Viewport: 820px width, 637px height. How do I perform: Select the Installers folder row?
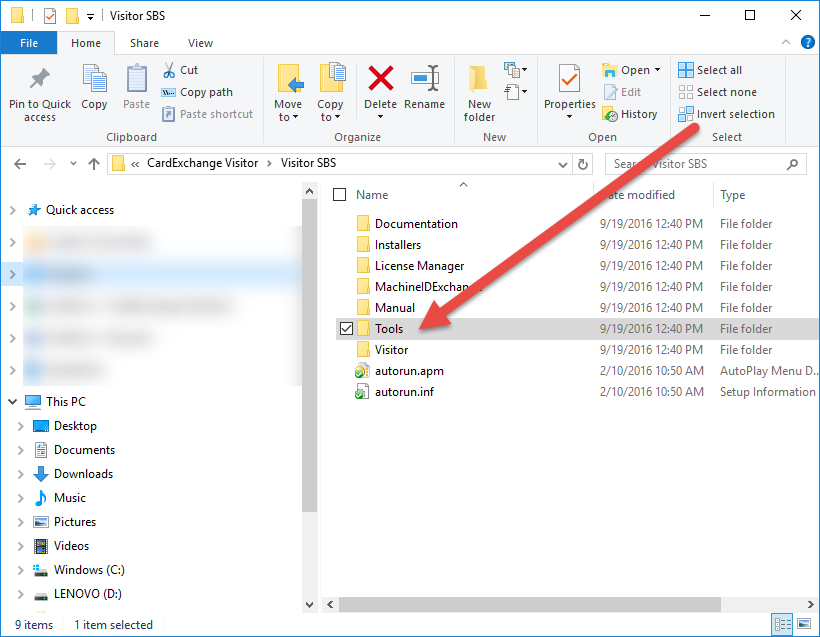coord(577,245)
